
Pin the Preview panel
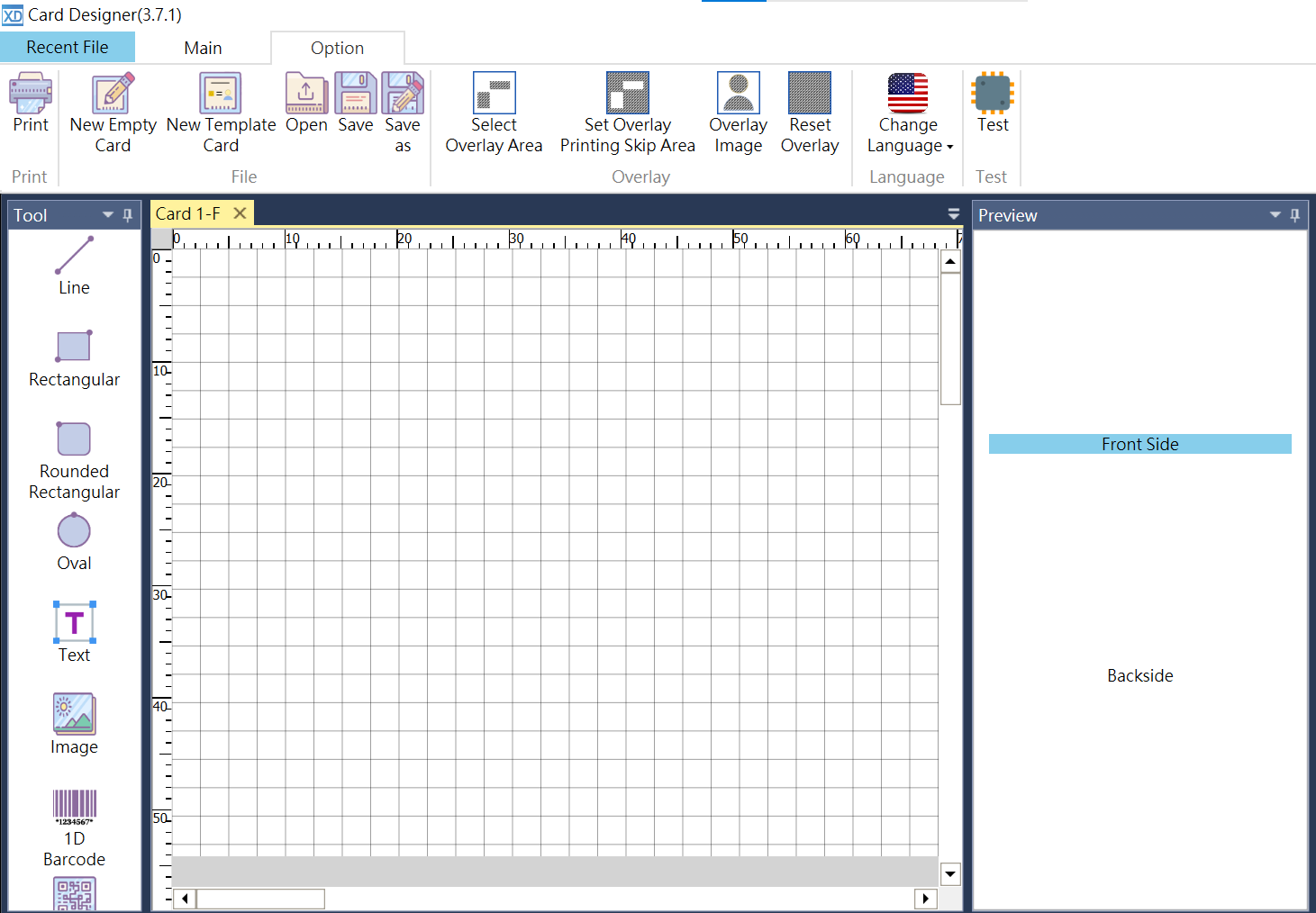(1295, 214)
